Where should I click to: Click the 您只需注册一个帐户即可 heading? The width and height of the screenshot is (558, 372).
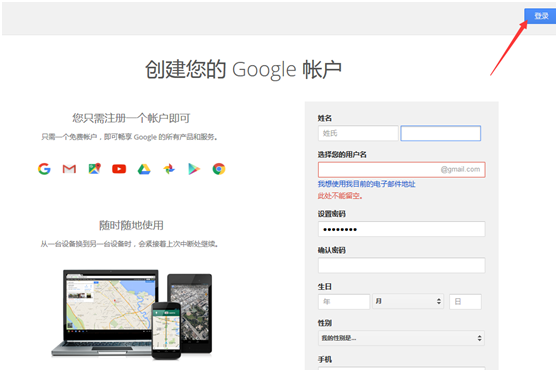coord(131,118)
